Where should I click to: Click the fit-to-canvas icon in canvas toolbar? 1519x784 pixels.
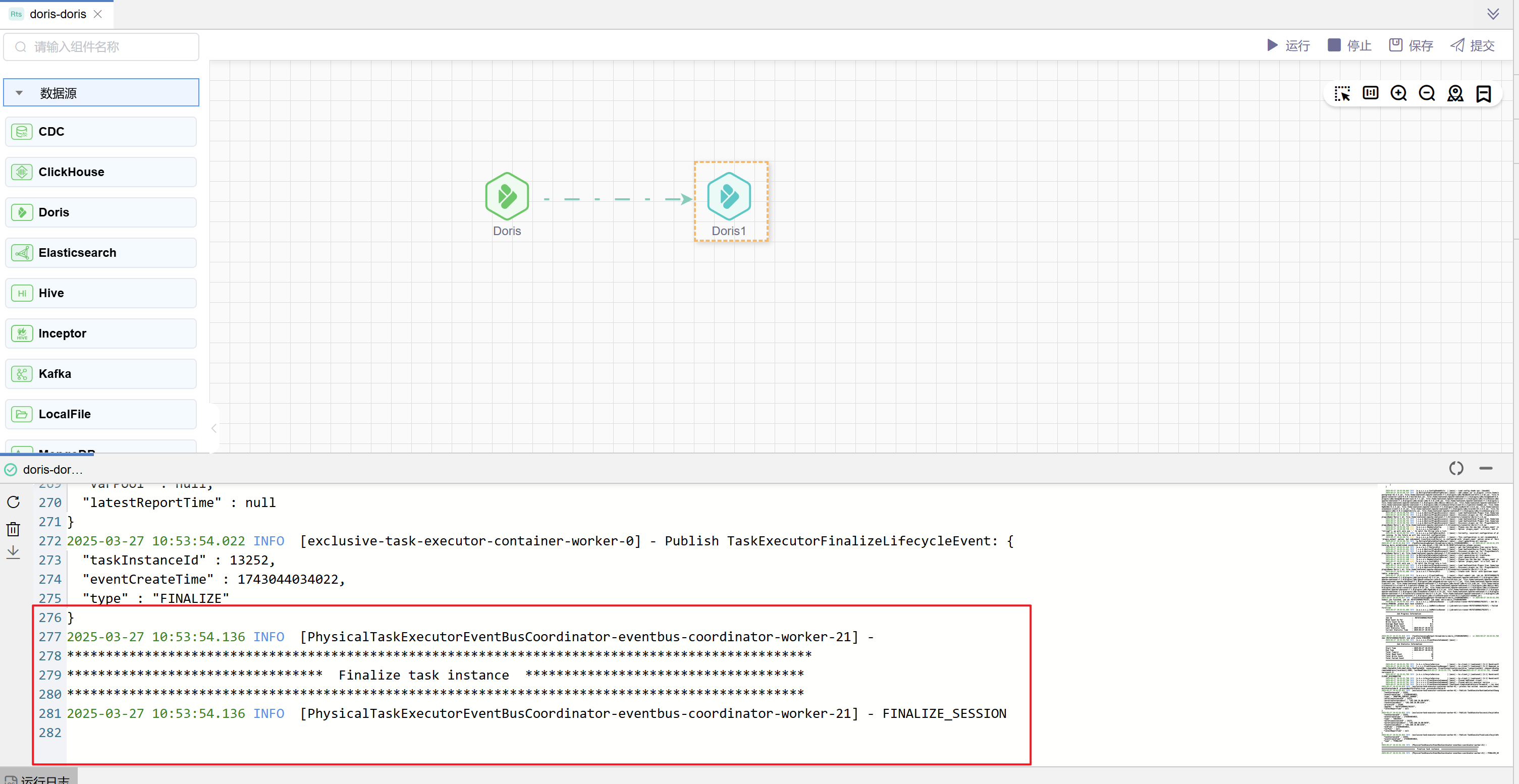tap(1371, 93)
